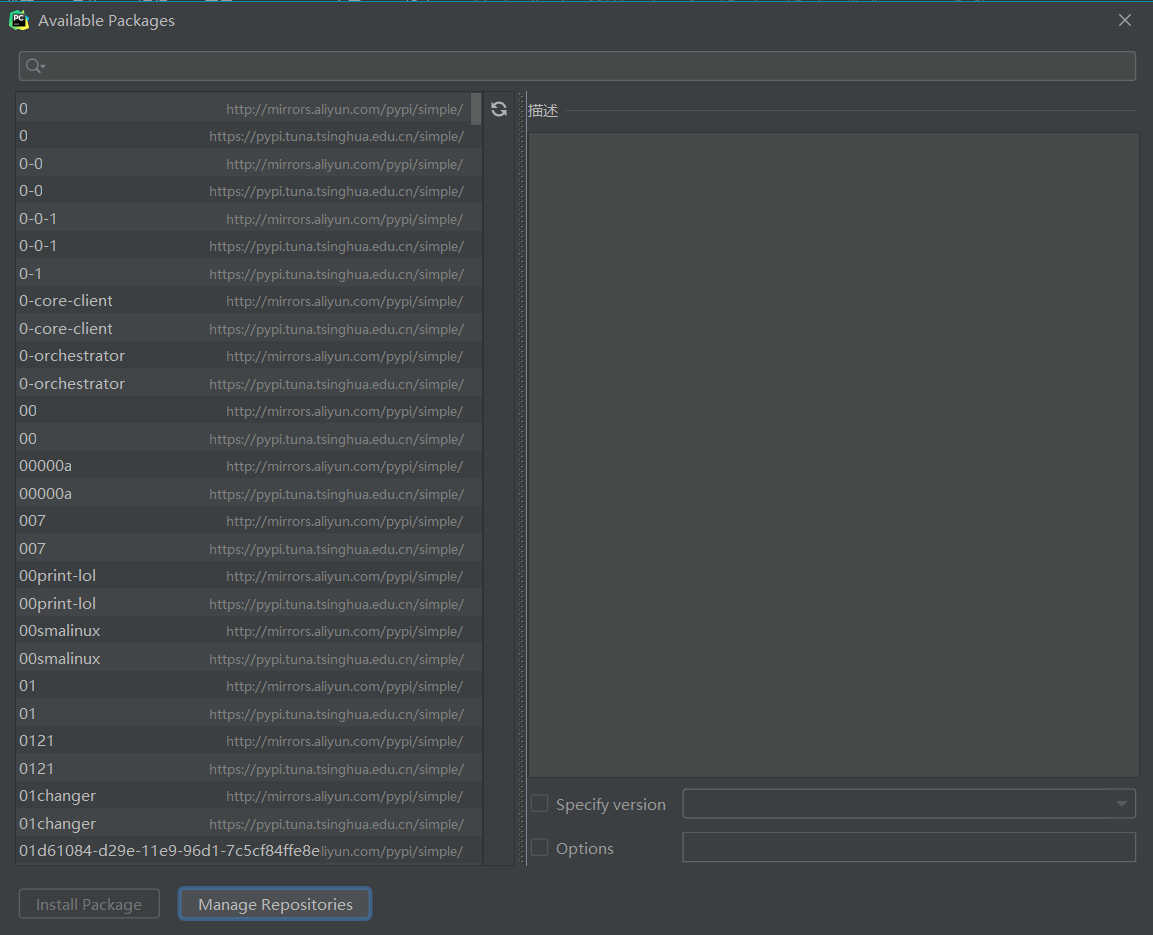Click the 描述 description label
The width and height of the screenshot is (1153, 935).
point(543,111)
